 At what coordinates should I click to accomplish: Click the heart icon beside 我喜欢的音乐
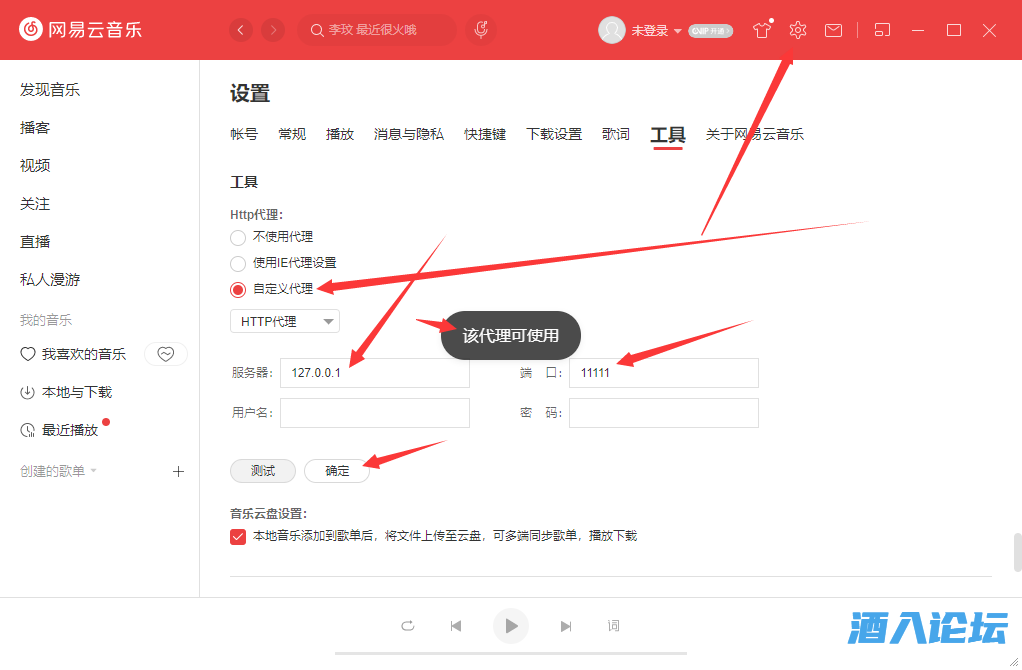click(27, 354)
